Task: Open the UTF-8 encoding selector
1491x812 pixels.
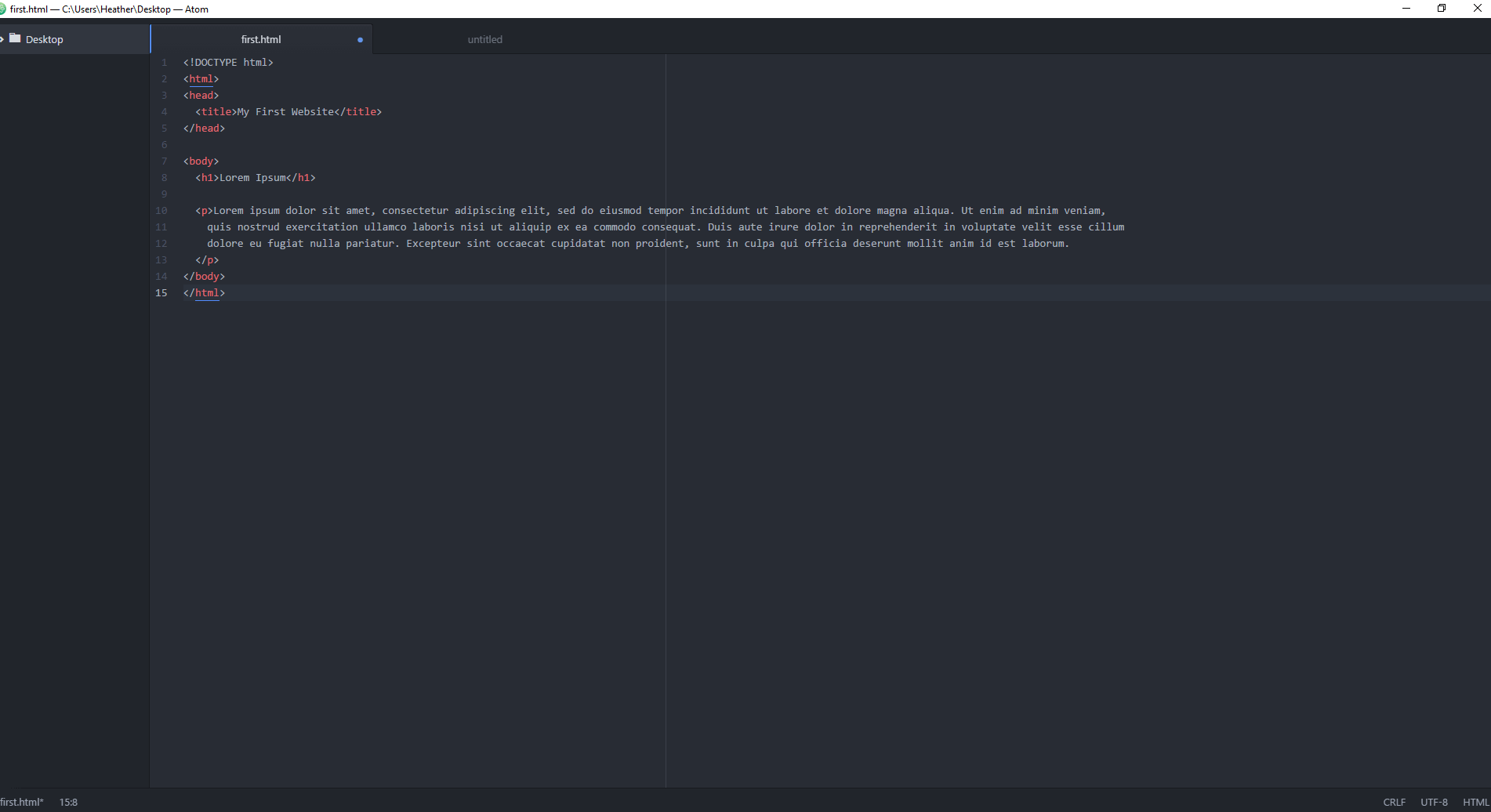Action: 1435,802
